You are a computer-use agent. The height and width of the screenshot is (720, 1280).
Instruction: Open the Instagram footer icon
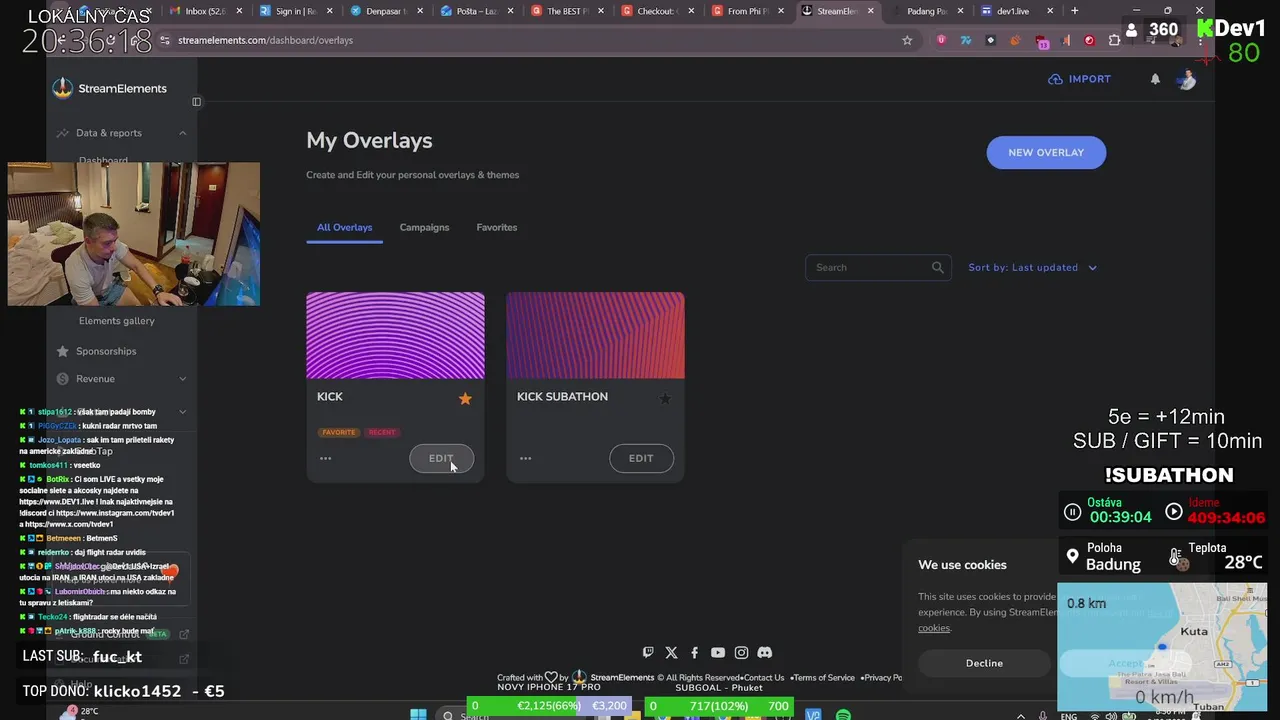[741, 652]
